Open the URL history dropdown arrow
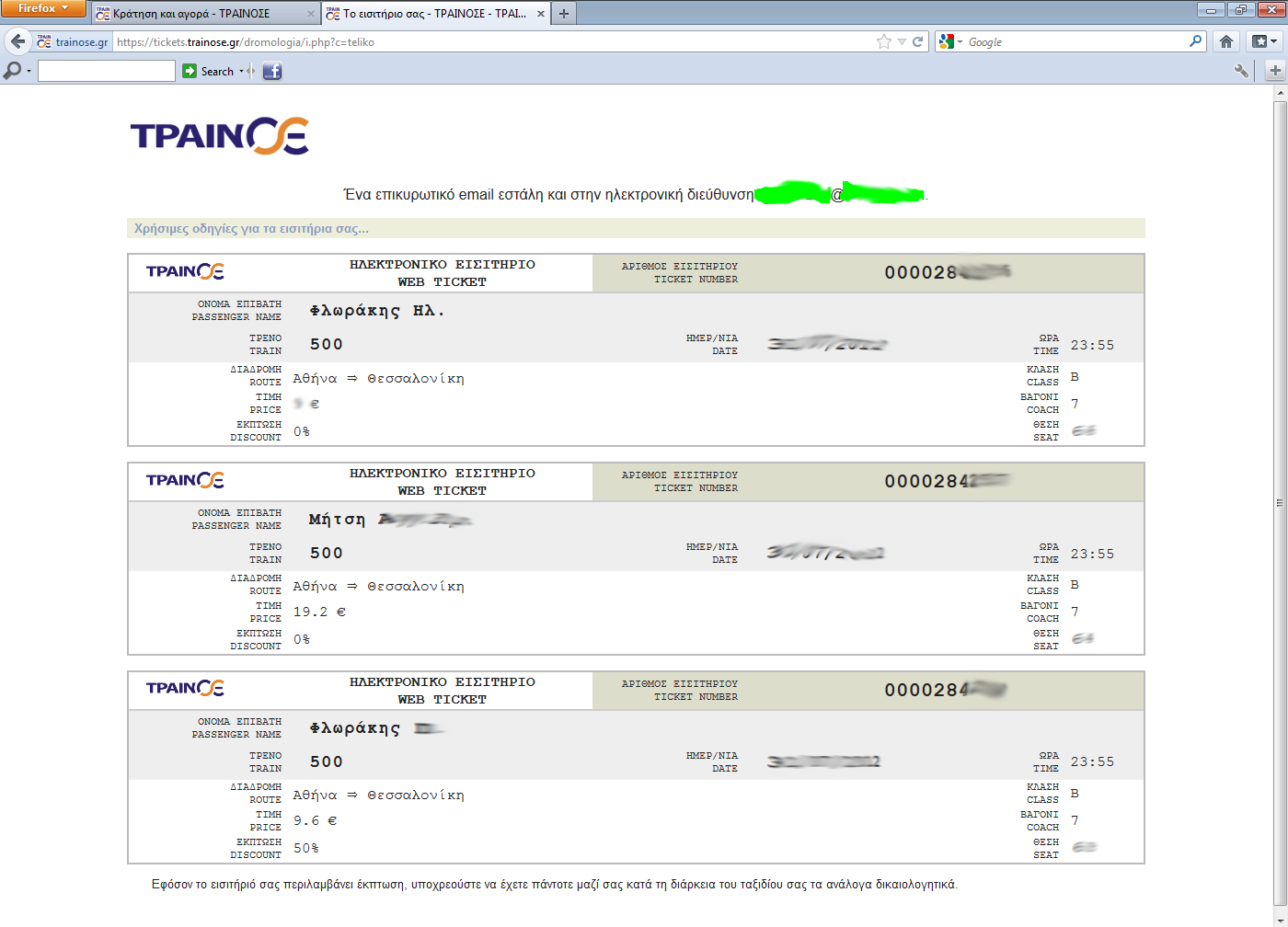Viewport: 1288px width, 927px height. point(903,42)
